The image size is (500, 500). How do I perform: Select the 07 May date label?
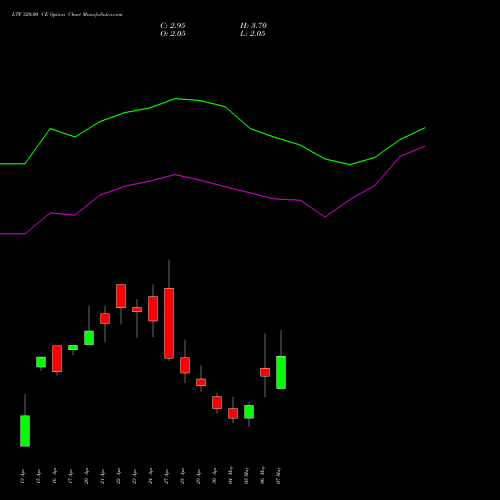tap(279, 475)
